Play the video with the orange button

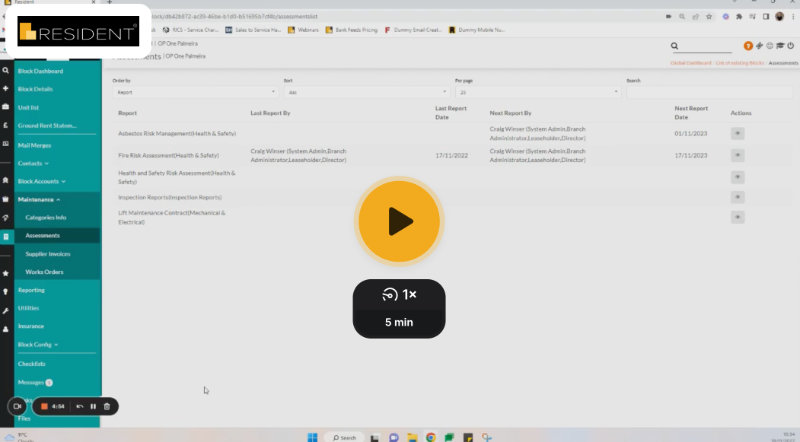pos(400,222)
